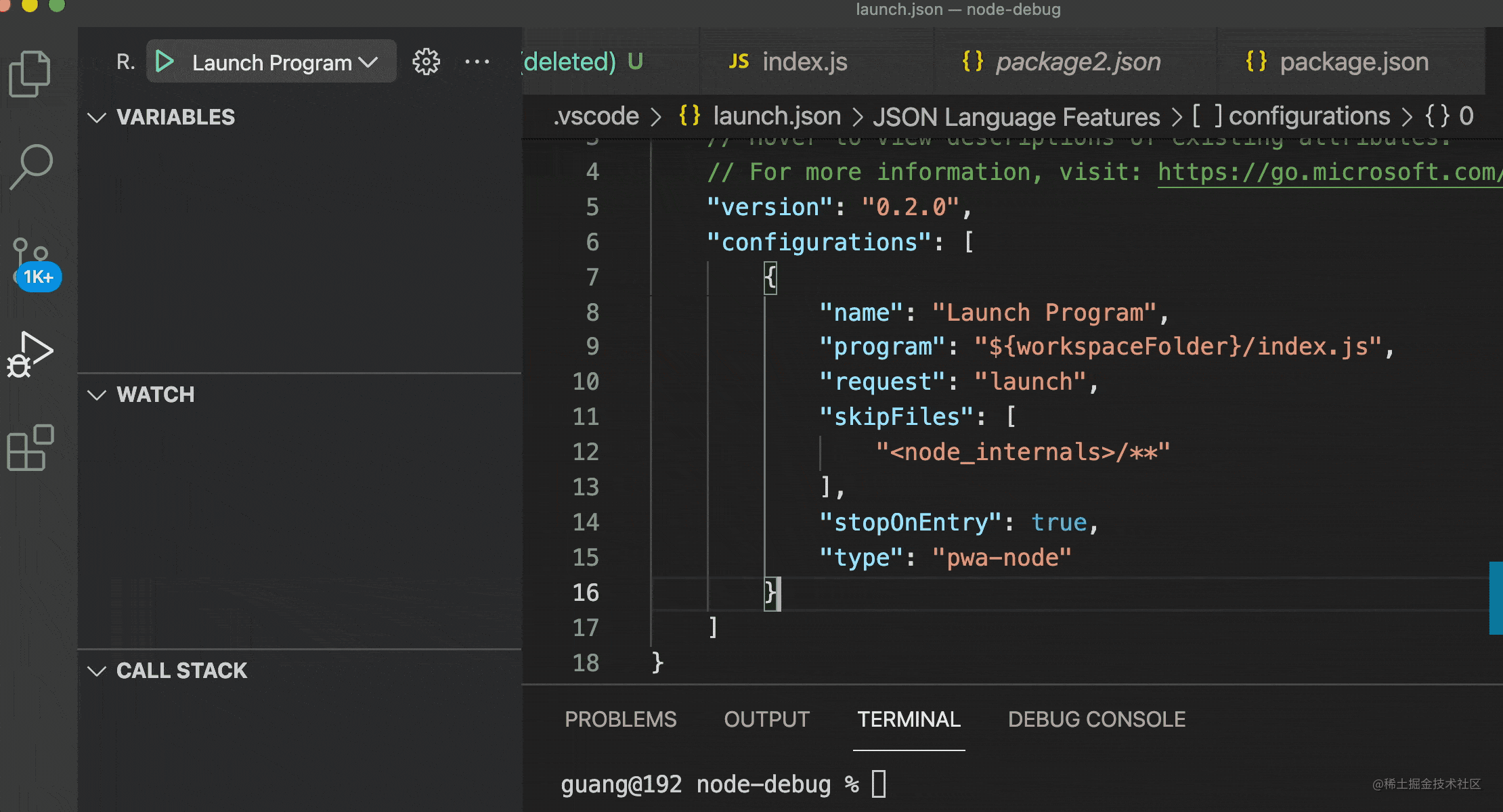The height and width of the screenshot is (812, 1503).
Task: Click the "${workspaceFolder}/index.js" program value
Action: [1178, 346]
